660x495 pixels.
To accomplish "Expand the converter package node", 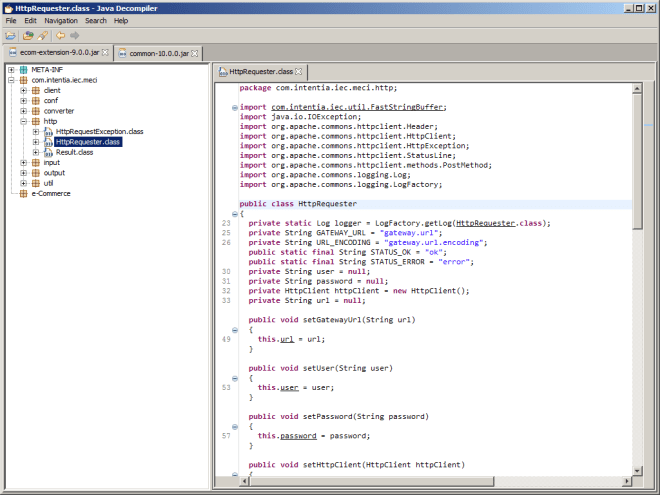I will coord(24,111).
